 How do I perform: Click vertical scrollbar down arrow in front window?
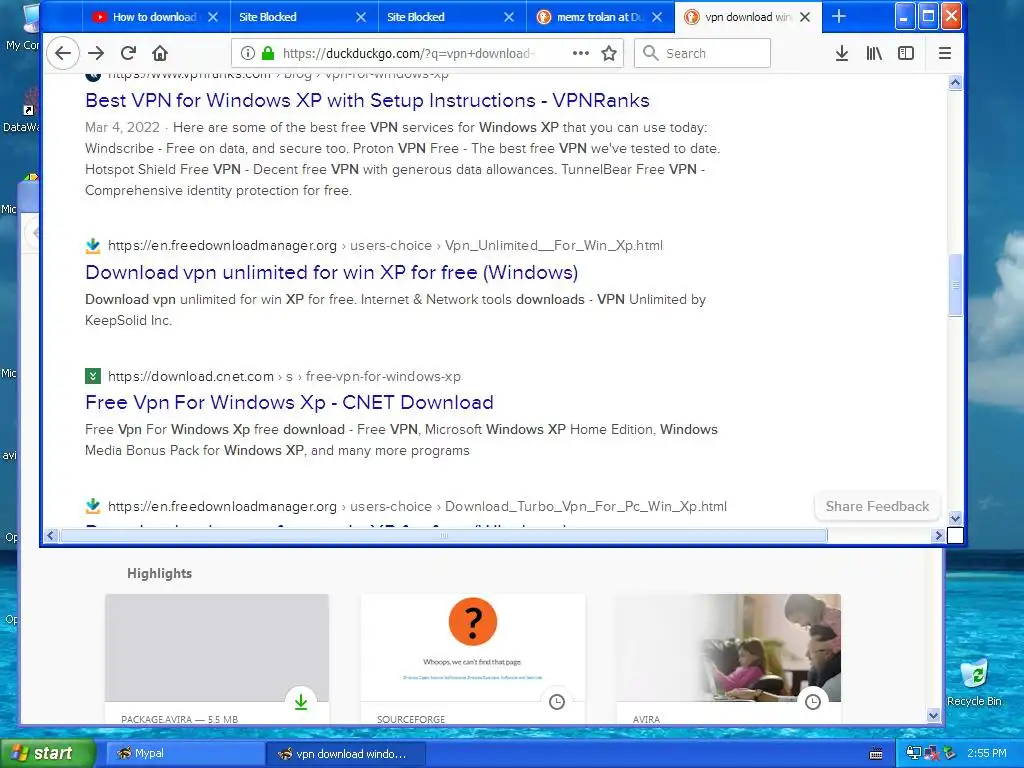coord(955,519)
